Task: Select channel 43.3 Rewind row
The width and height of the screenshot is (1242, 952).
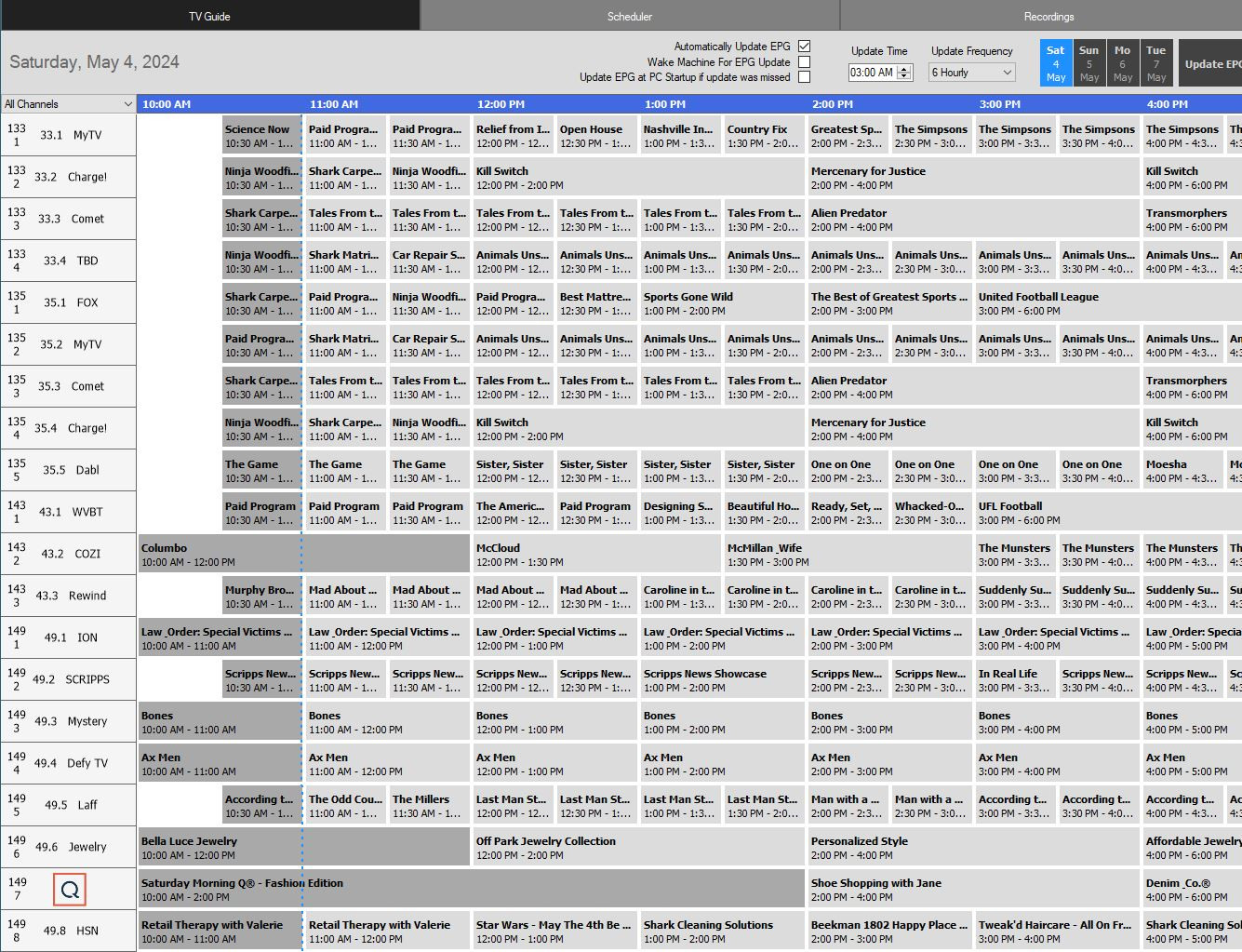Action: [68, 596]
